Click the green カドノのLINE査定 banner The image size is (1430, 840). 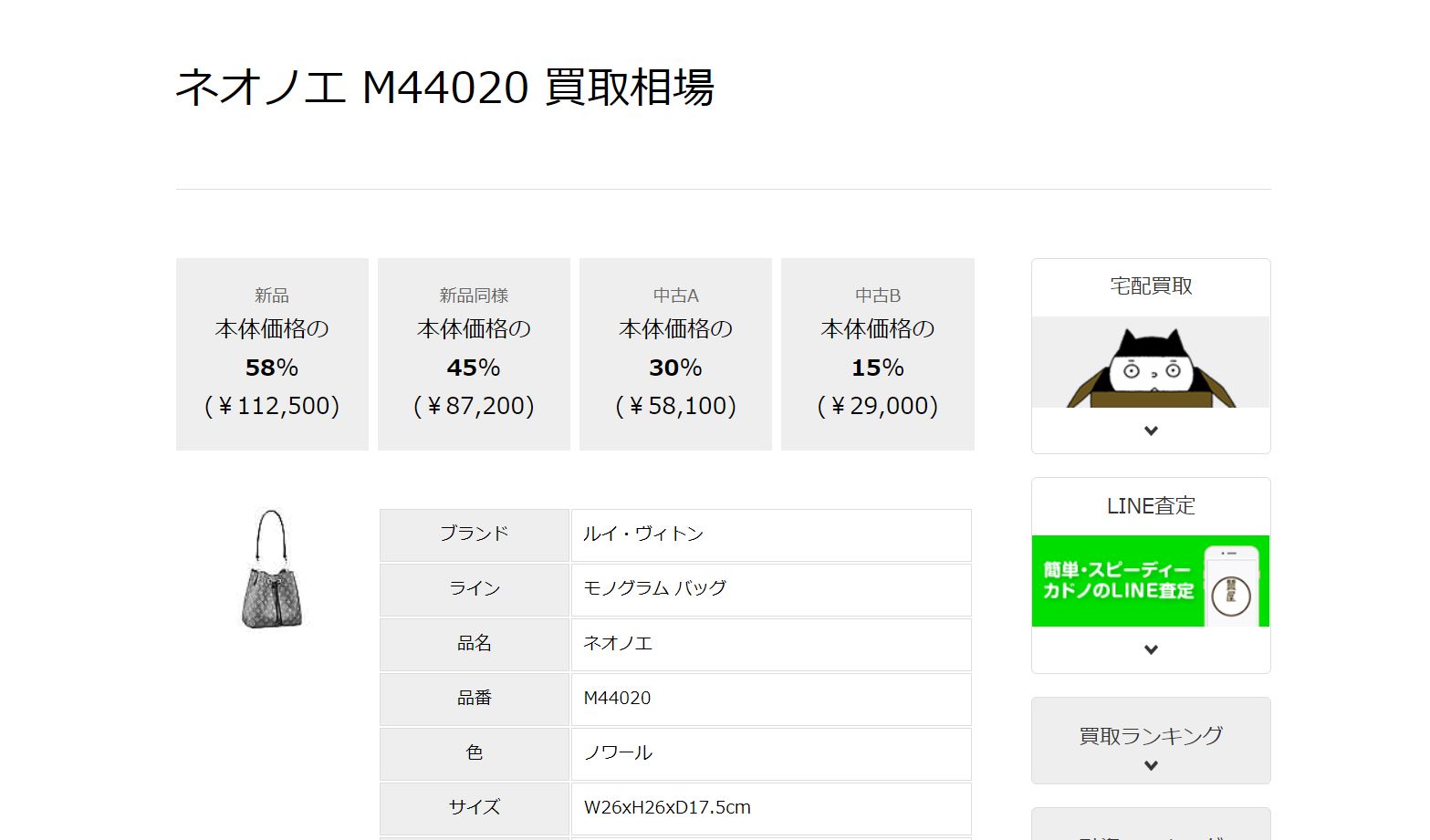pos(1151,581)
